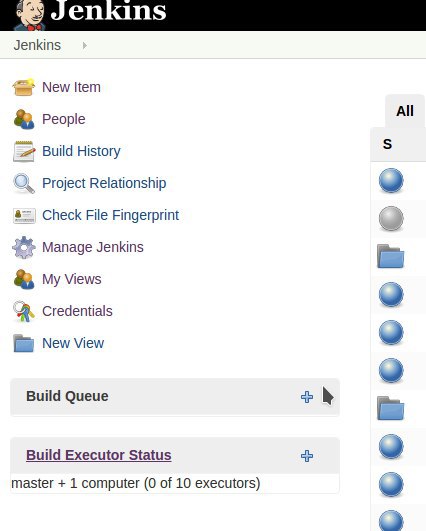This screenshot has width=426, height=531.
Task: Switch to the All view tab
Action: coord(405,111)
